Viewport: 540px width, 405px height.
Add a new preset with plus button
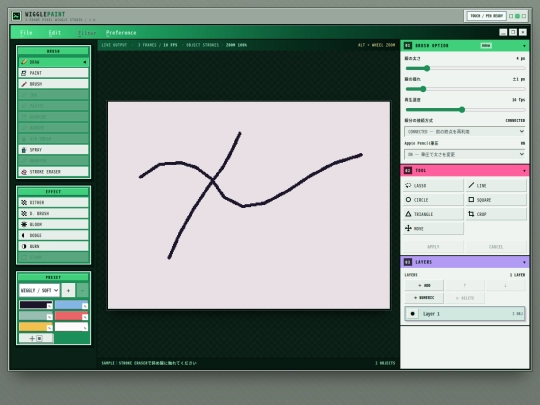click(68, 290)
